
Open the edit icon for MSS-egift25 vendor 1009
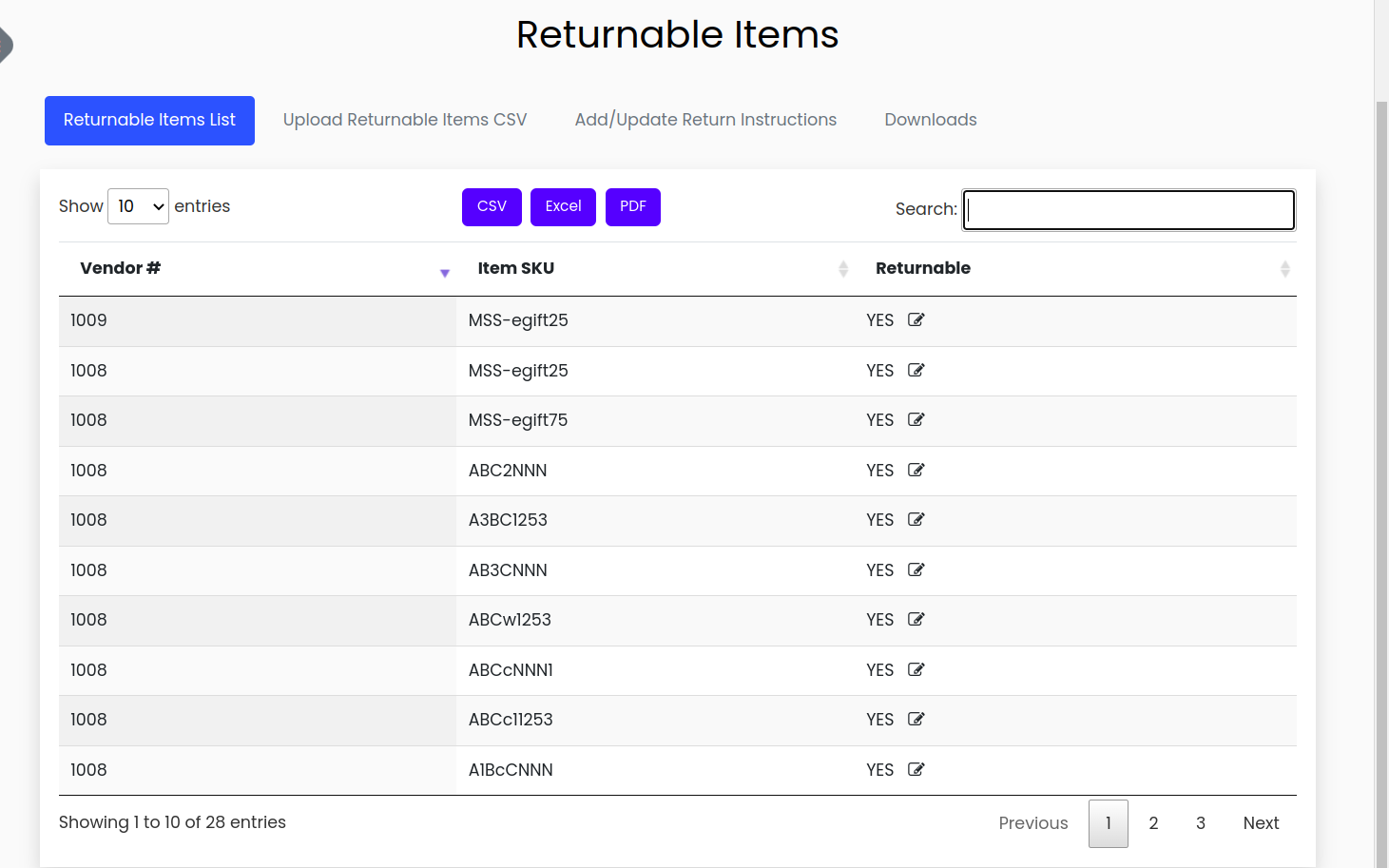916,320
